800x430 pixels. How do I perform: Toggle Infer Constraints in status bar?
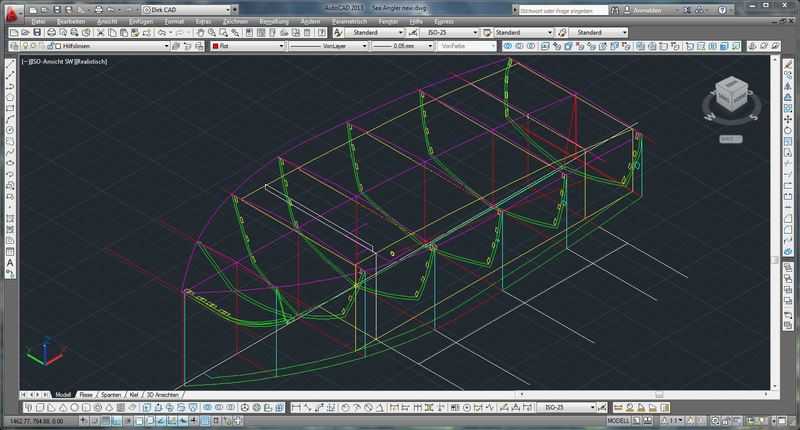(84, 421)
